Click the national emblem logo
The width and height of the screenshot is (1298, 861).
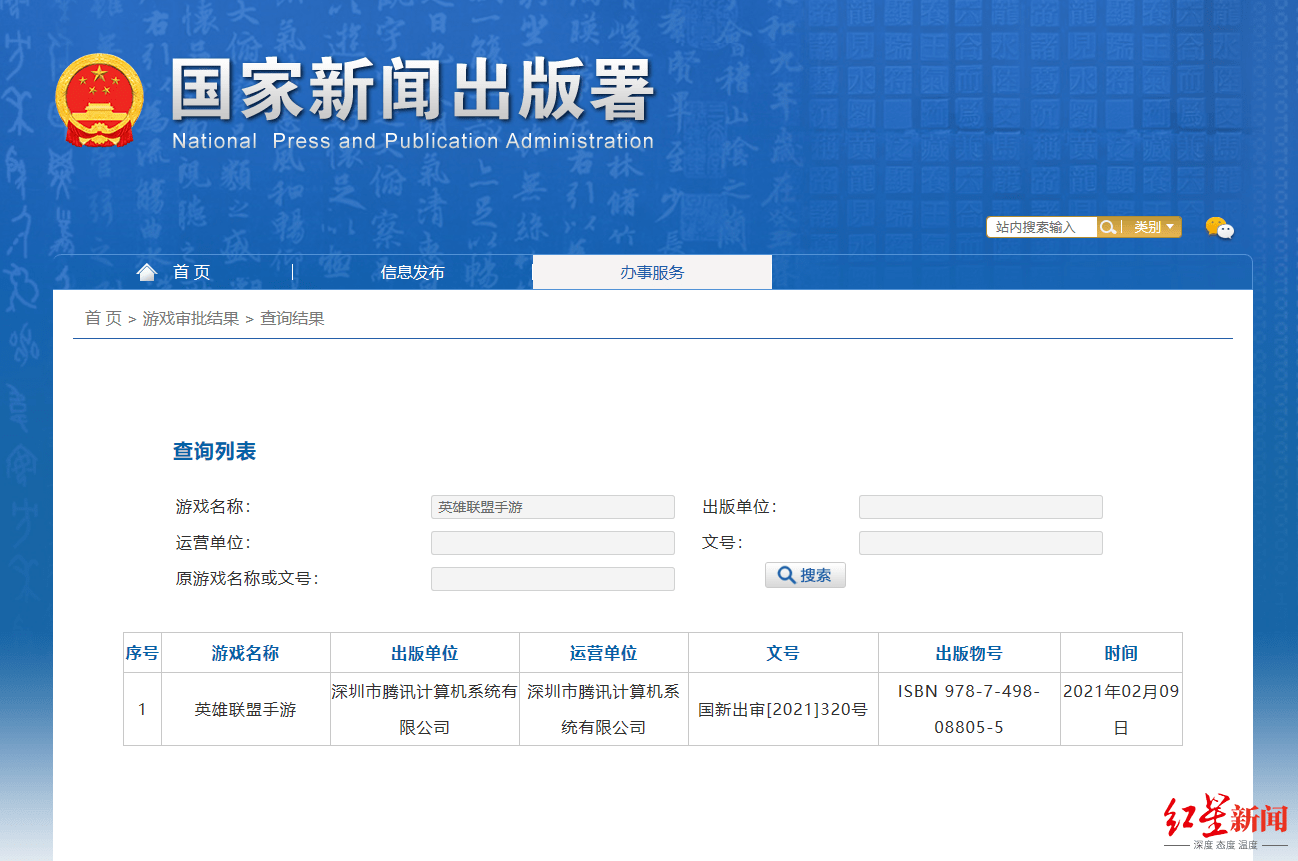(x=100, y=101)
